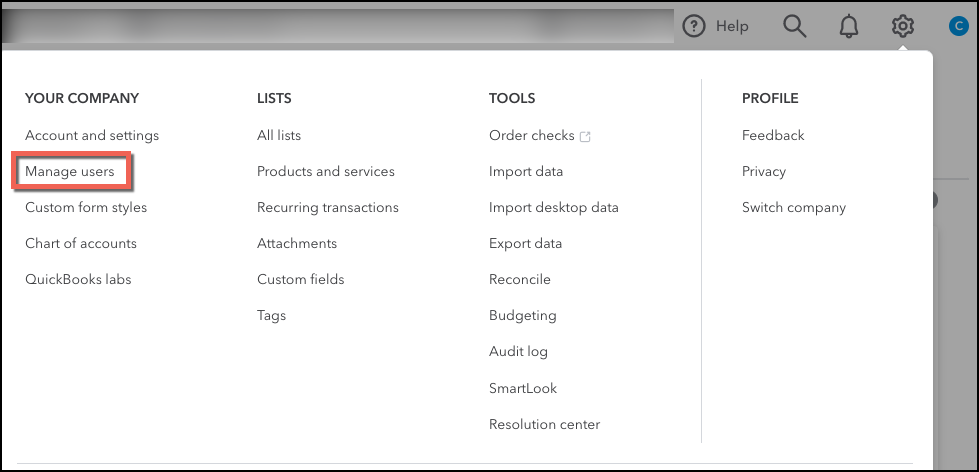Screen dimensions: 979x472
Task: Open Account and settings
Action: coord(92,135)
